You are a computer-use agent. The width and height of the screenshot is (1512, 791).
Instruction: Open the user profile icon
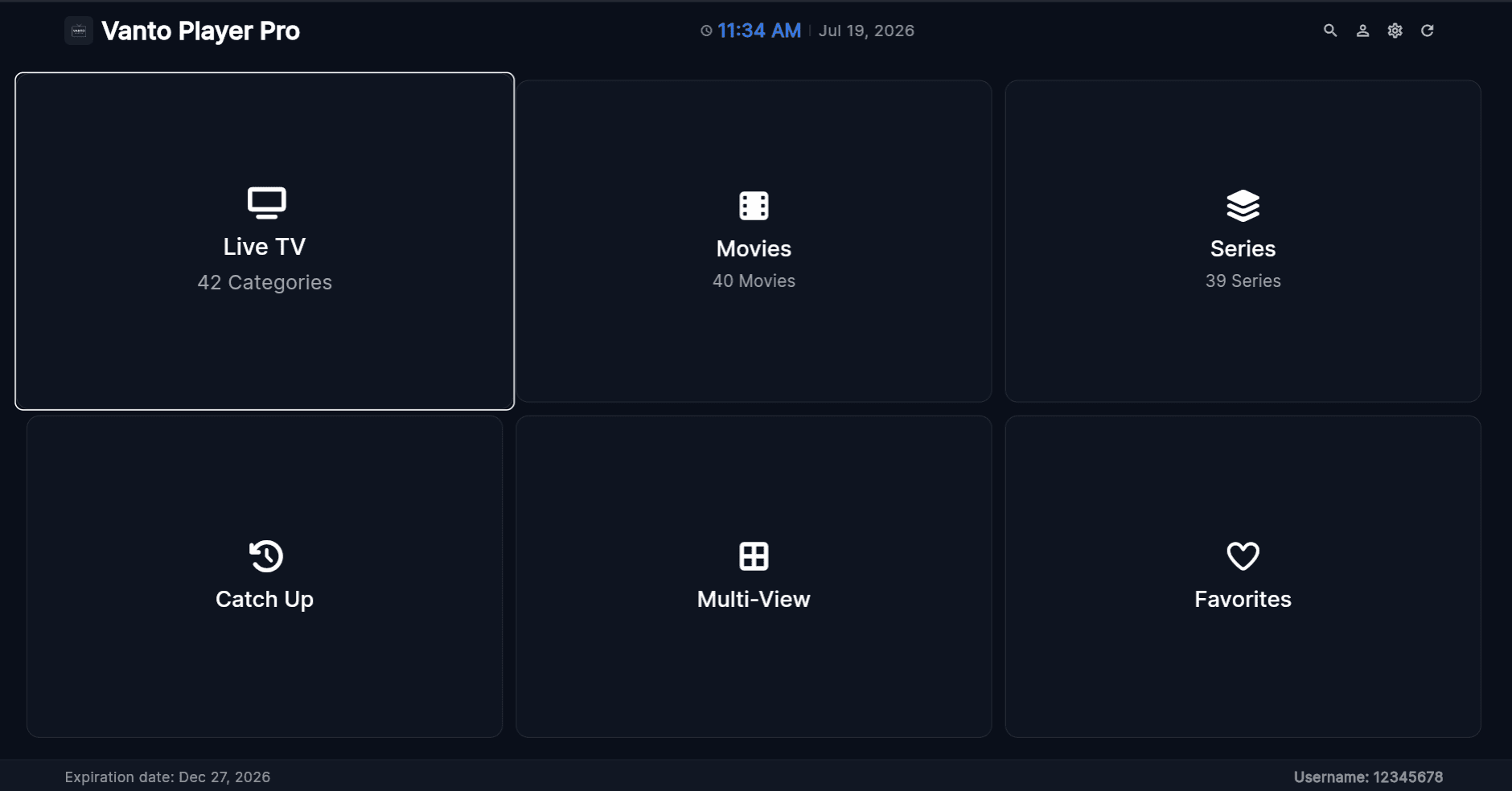click(x=1362, y=31)
